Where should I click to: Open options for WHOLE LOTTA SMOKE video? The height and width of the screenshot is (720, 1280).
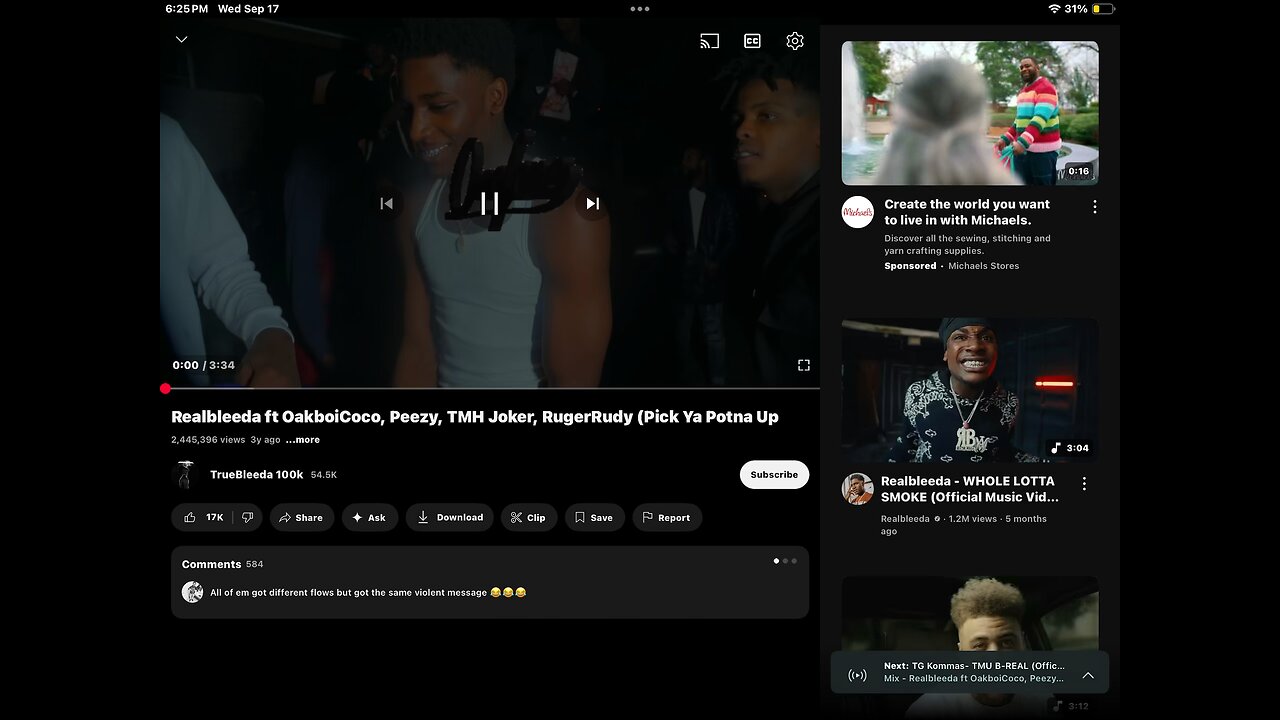click(x=1084, y=484)
